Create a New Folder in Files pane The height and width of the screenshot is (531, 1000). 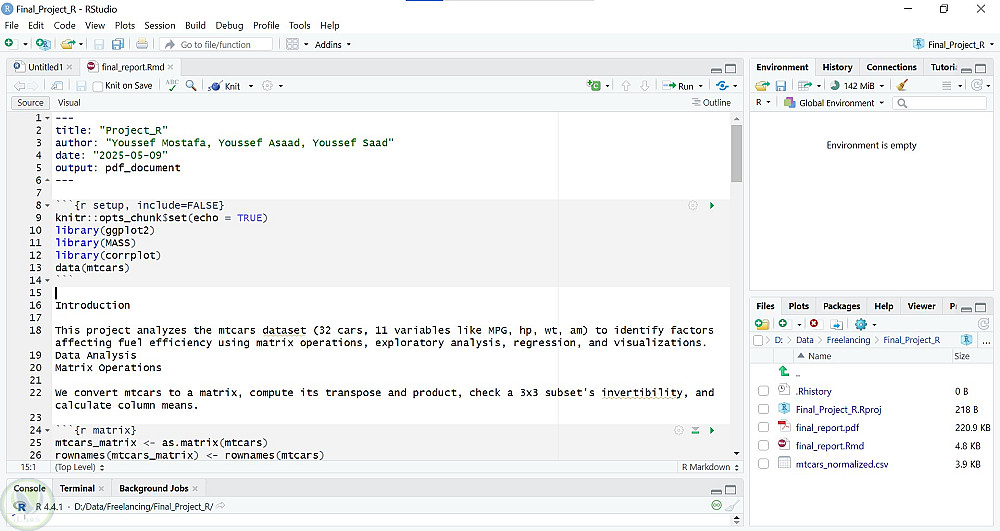tap(761, 324)
